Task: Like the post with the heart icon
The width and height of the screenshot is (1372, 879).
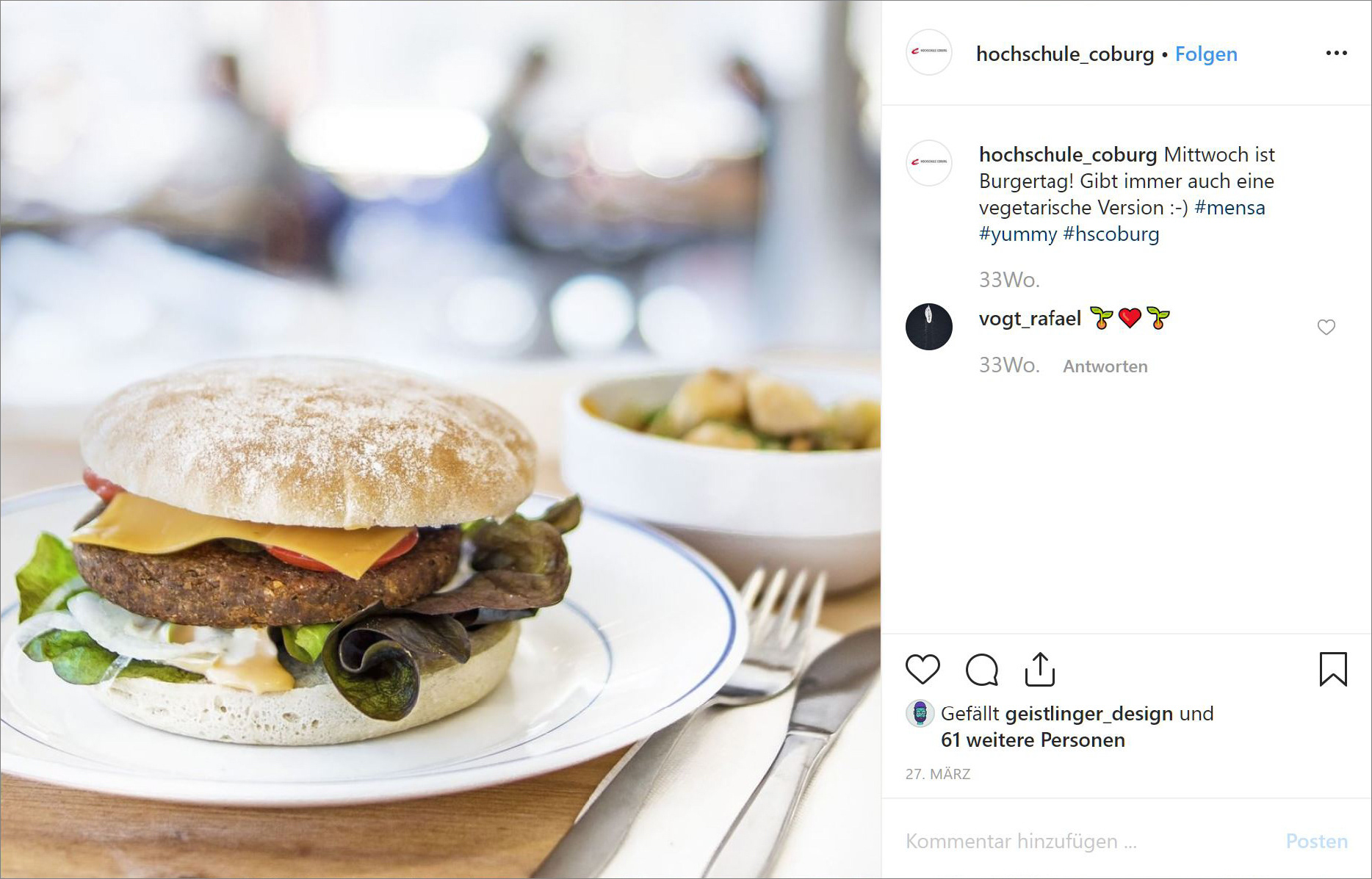Action: pyautogui.click(x=923, y=670)
